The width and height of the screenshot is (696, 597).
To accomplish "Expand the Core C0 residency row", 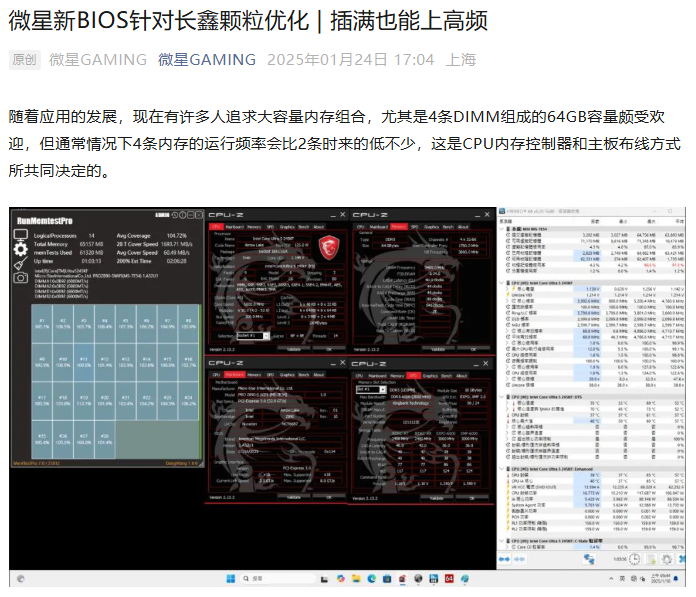I will (508, 547).
